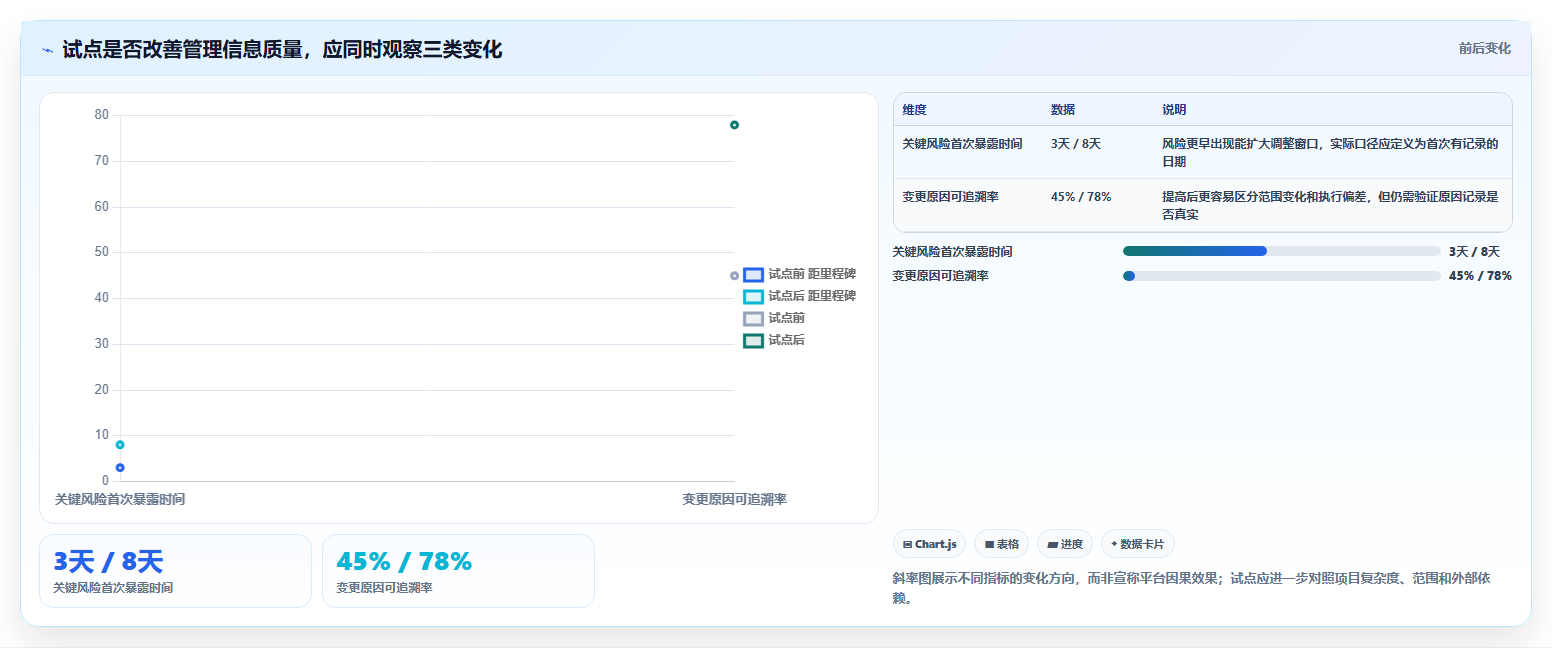Click the 变更原因可追溯率 table cell
This screenshot has width=1552, height=648.
tap(950, 196)
